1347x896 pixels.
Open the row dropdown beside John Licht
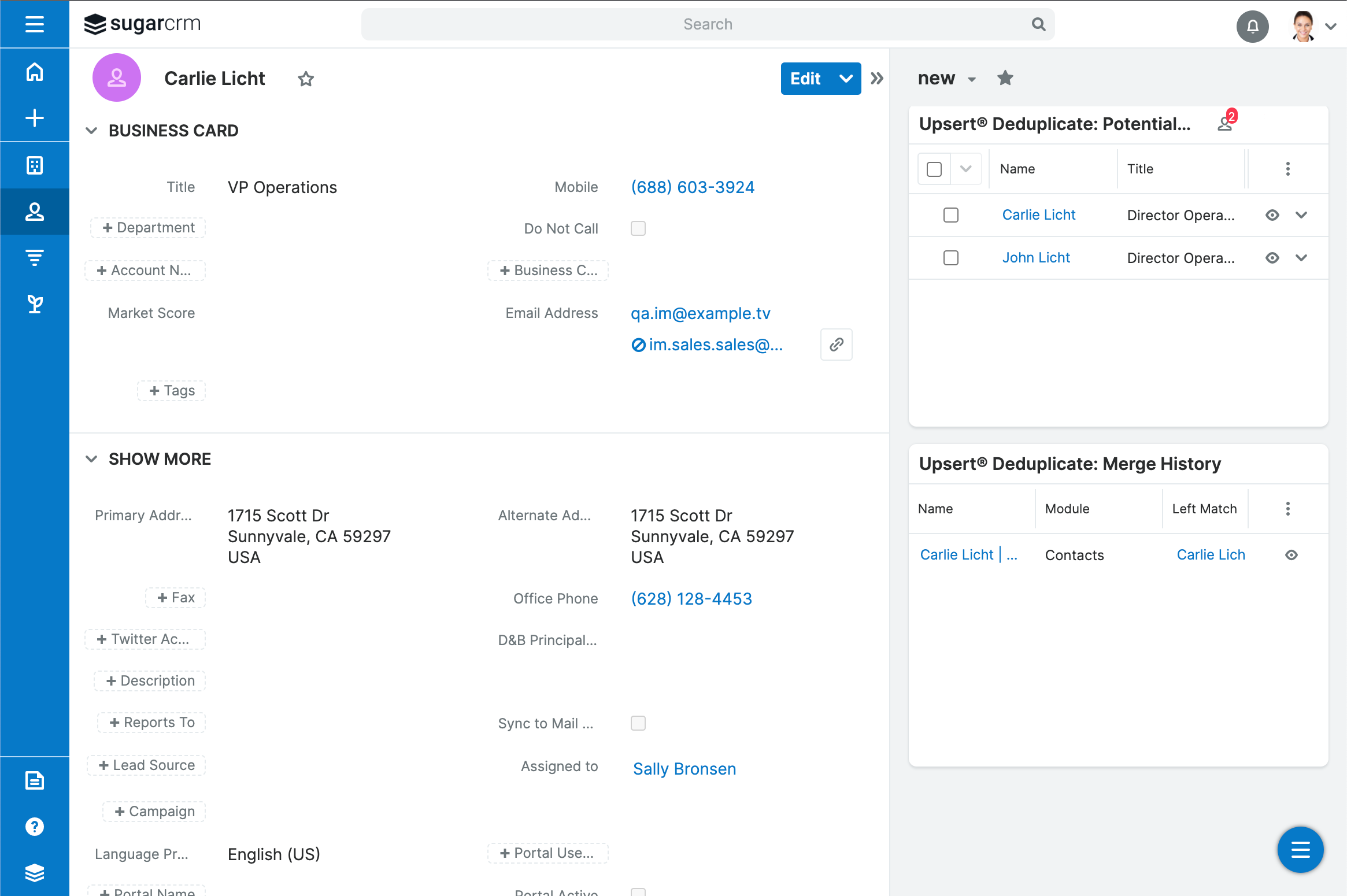pyautogui.click(x=1302, y=258)
